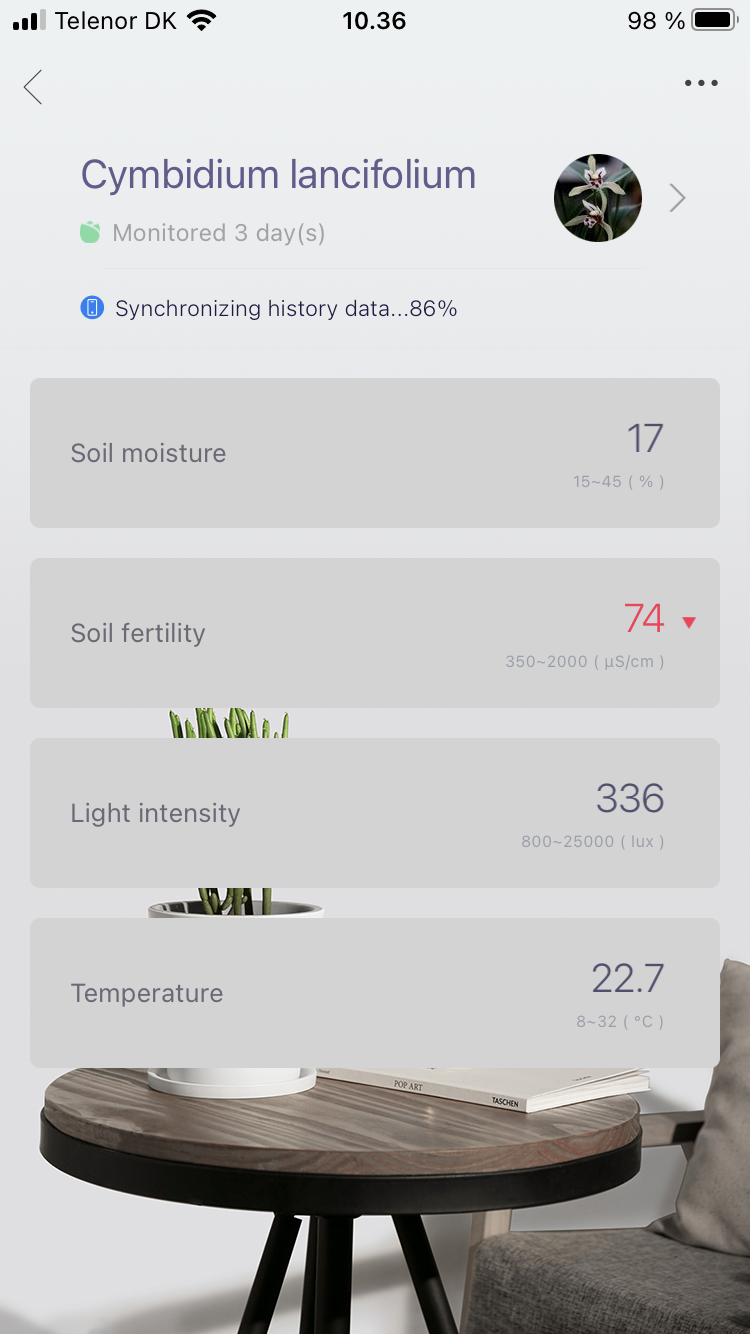Tap the temperature reading 22.7
The height and width of the screenshot is (1334, 750).
point(627,979)
